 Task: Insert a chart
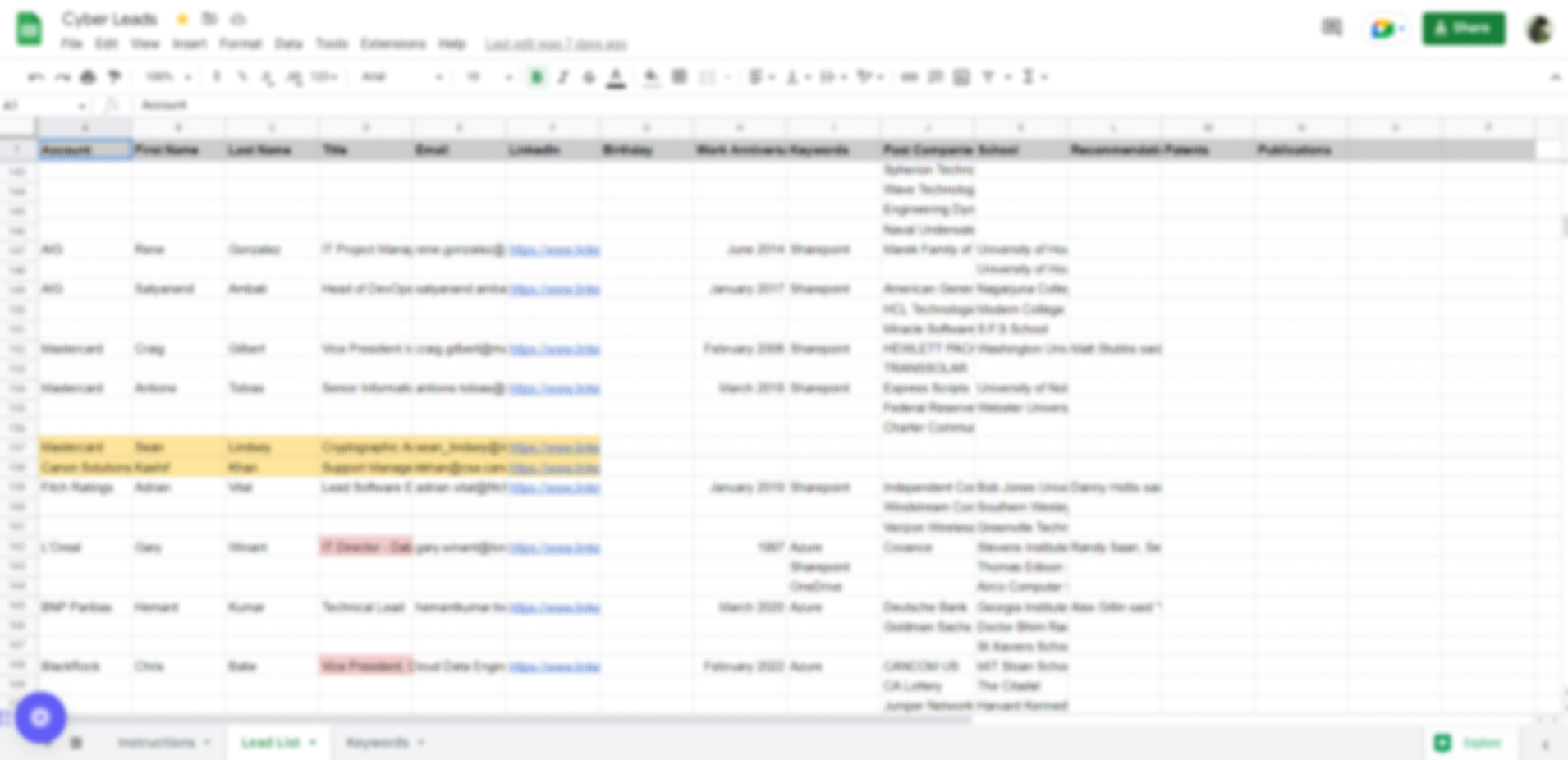click(x=961, y=77)
